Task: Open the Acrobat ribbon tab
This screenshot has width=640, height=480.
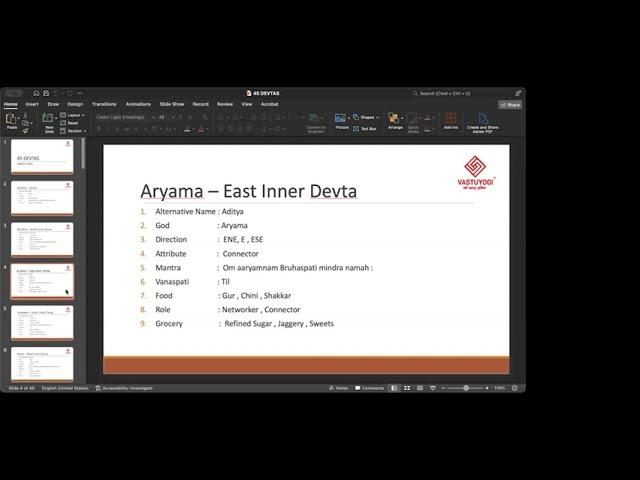Action: [269, 104]
